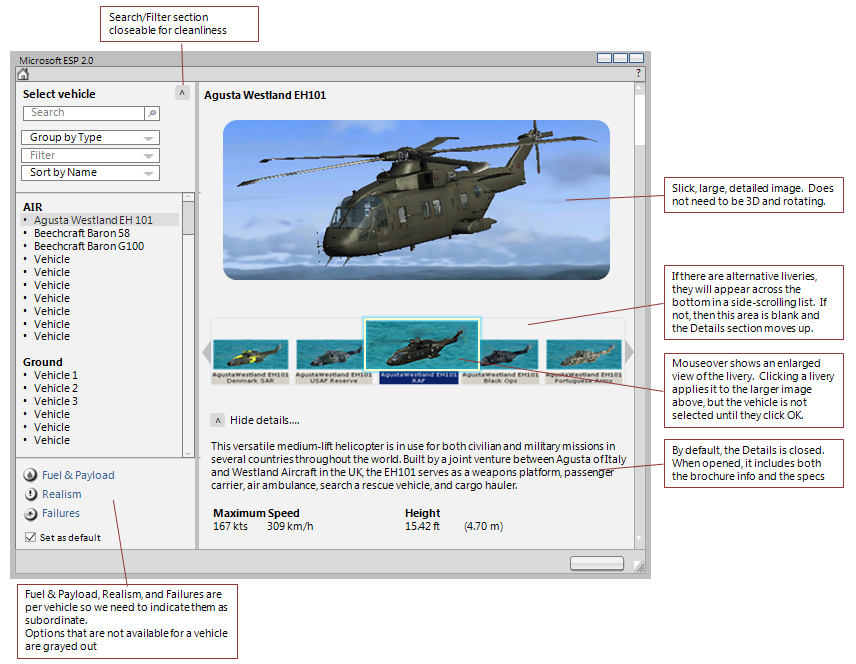The width and height of the screenshot is (856, 664).
Task: Toggle the Set as default checkbox
Action: point(31,537)
